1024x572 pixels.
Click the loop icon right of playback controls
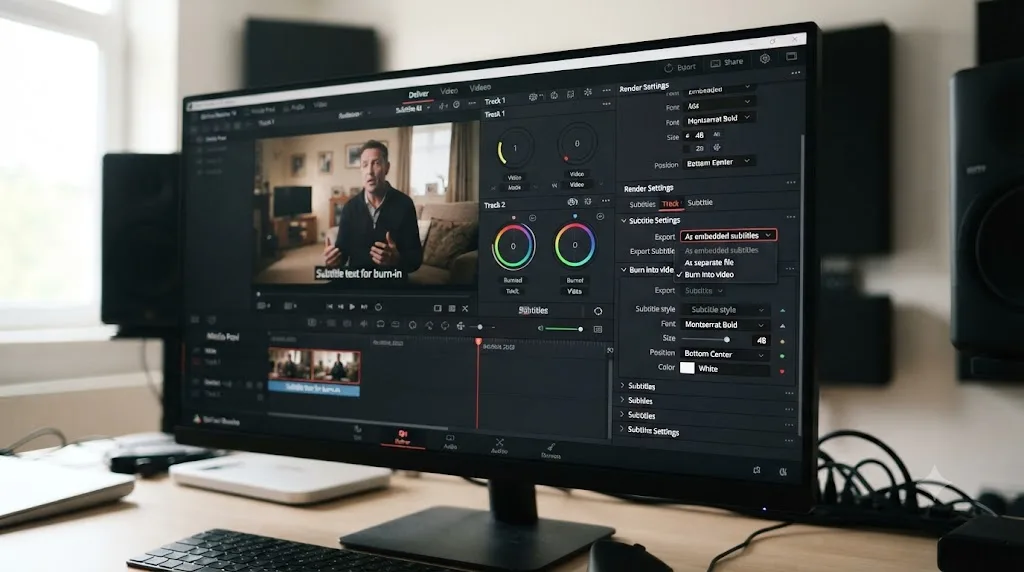point(378,307)
